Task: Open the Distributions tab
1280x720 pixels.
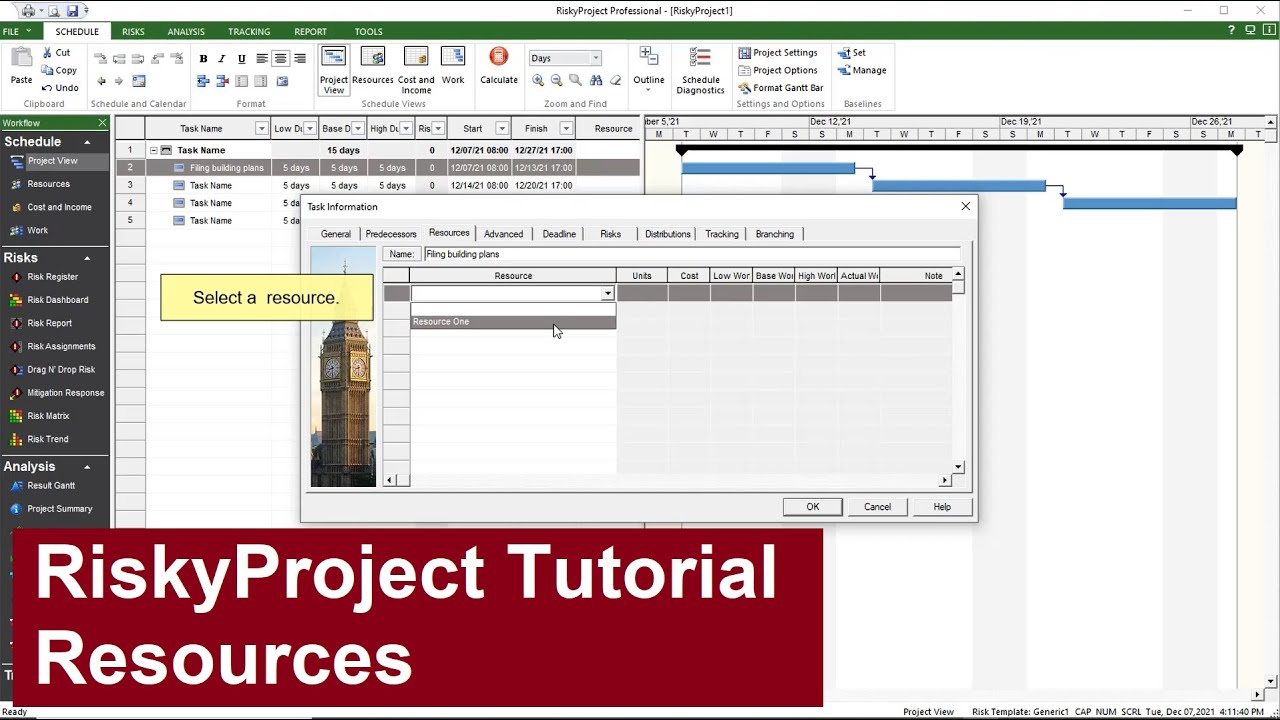Action: (667, 234)
